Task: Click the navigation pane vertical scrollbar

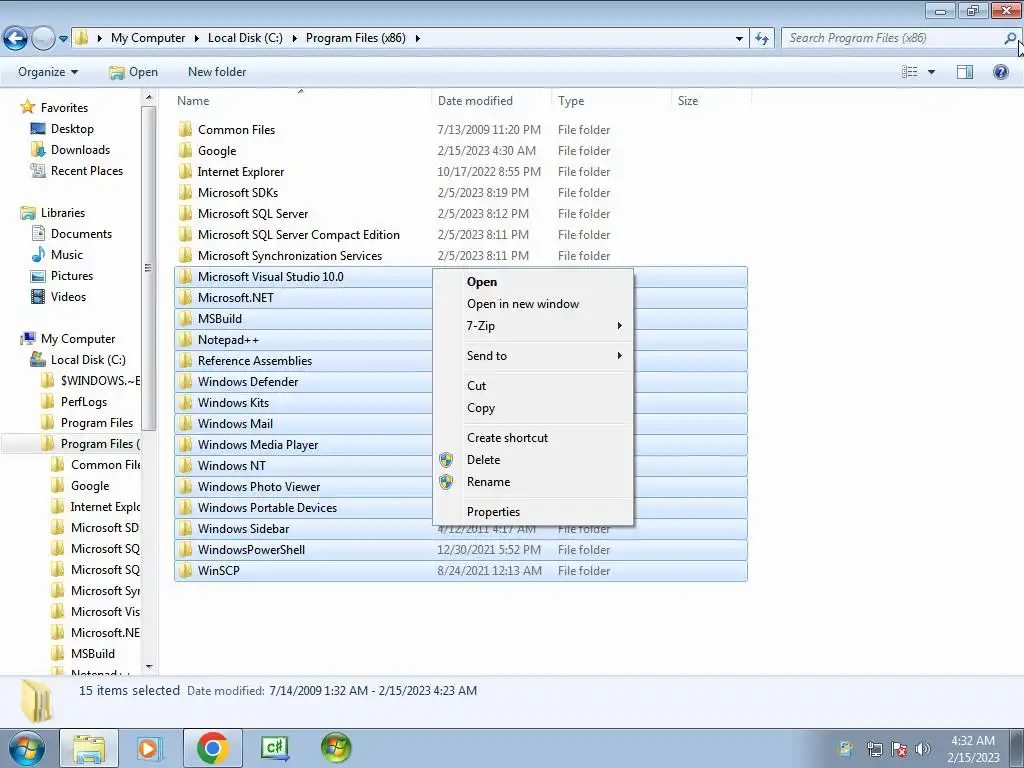Action: (x=148, y=268)
